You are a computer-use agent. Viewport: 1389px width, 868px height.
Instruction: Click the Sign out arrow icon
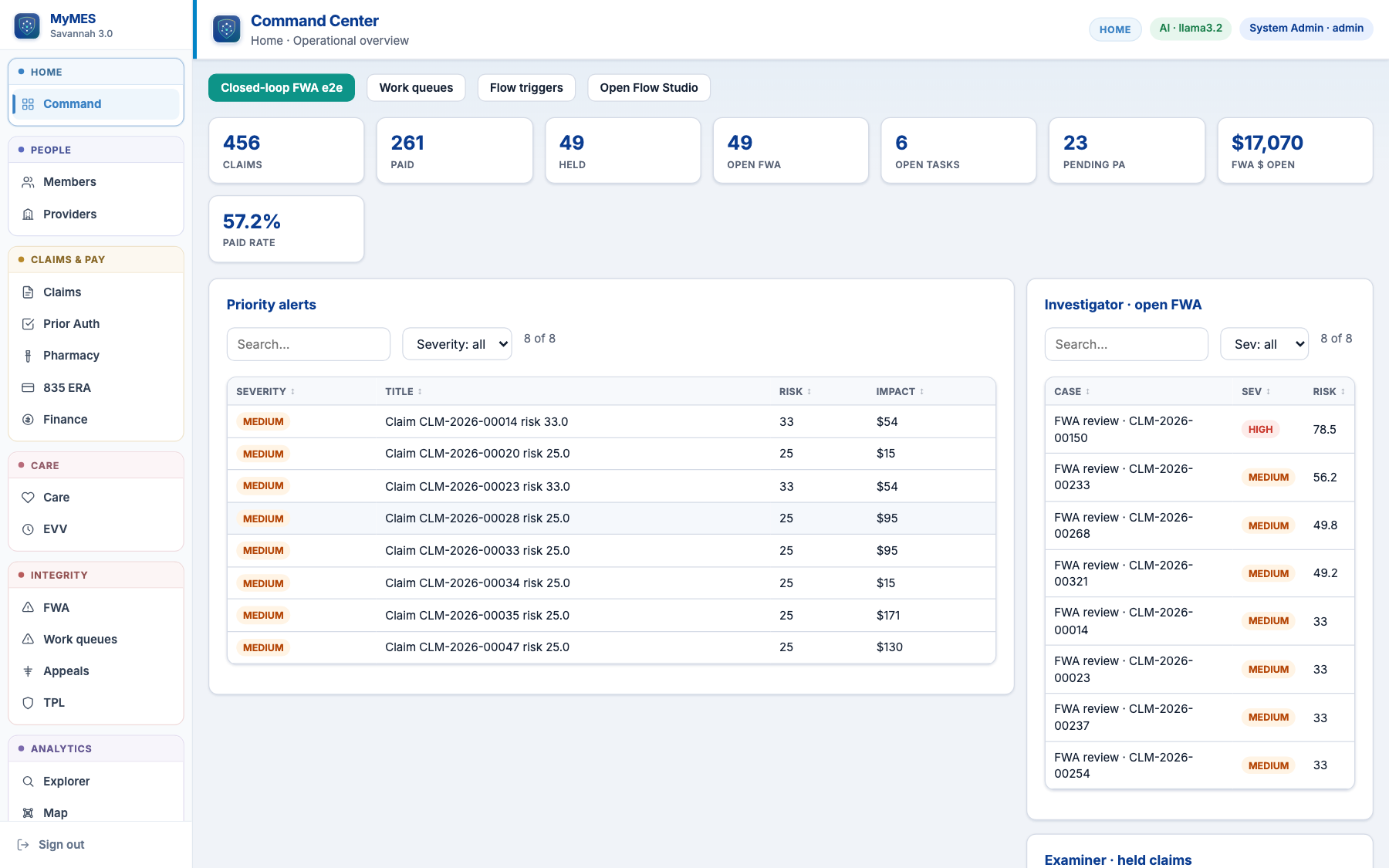pos(23,845)
